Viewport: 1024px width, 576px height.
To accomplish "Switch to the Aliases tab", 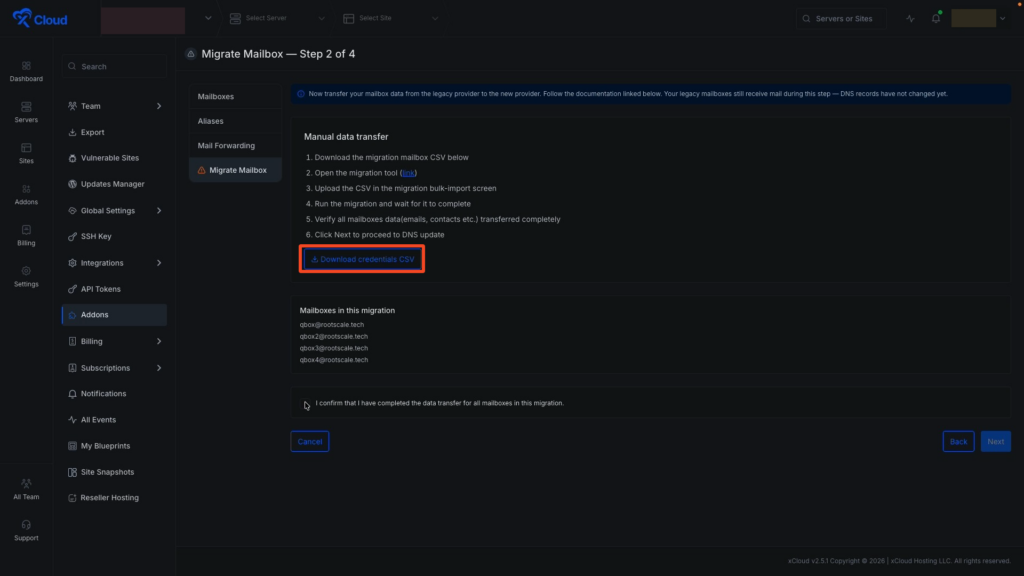I will click(235, 121).
